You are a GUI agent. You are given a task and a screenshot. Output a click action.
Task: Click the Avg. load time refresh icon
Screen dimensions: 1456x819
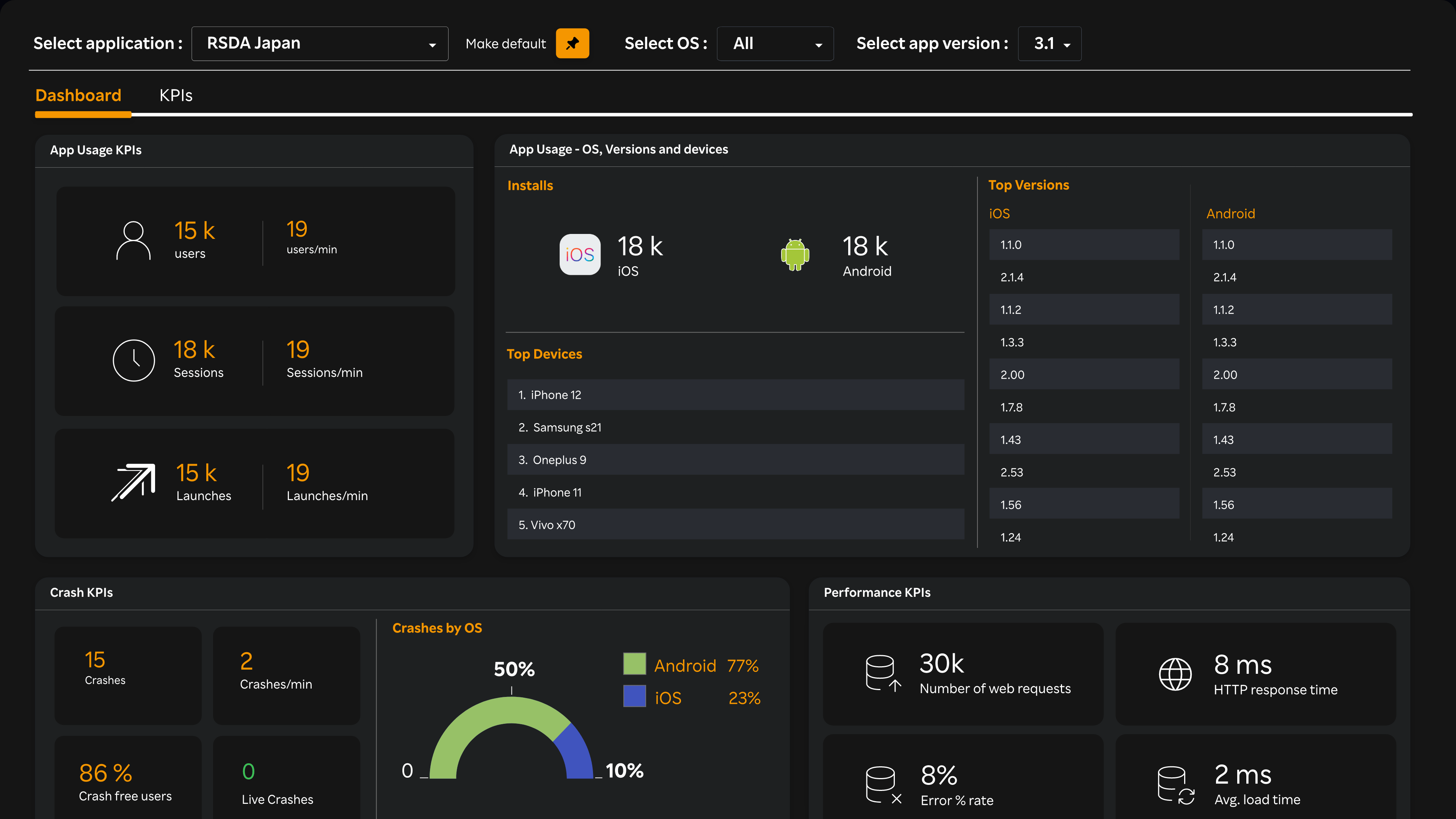[x=1175, y=784]
